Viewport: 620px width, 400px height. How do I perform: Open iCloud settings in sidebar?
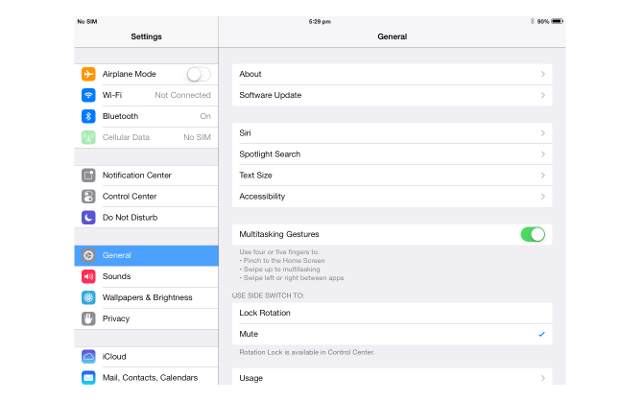tap(146, 357)
